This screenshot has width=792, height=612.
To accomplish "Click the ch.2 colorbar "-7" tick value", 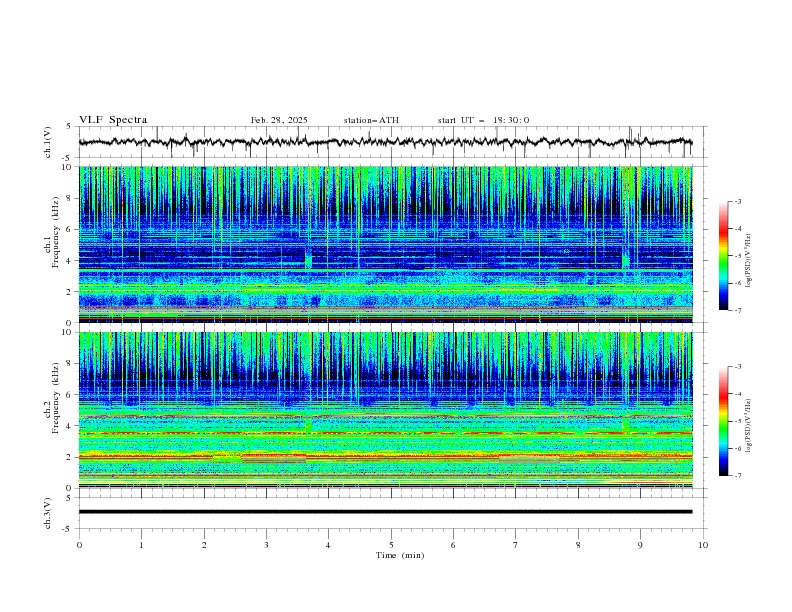I will [738, 476].
